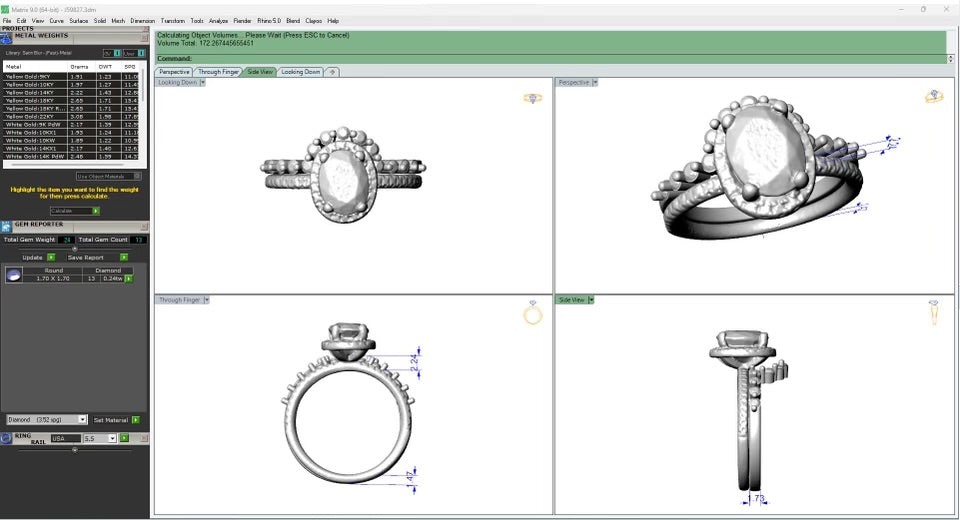Screen dimensions: 960x520
Task: Toggle the User library option
Action: 141,53
